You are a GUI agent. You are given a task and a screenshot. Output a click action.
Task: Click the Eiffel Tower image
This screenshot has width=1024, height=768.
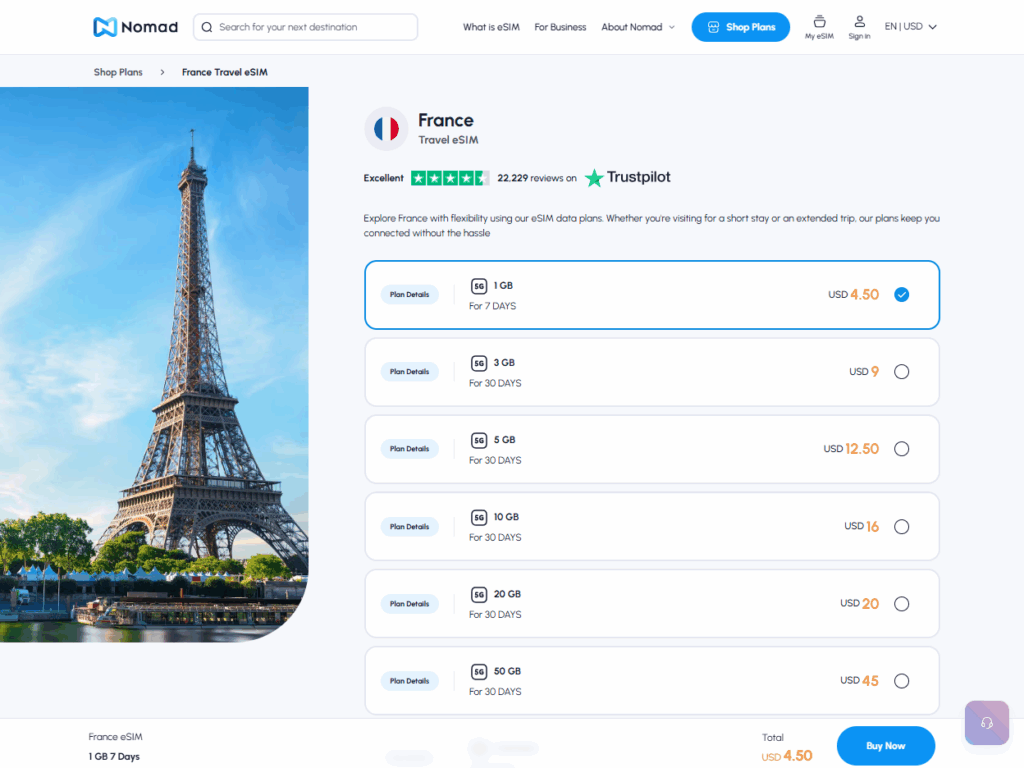tap(154, 364)
